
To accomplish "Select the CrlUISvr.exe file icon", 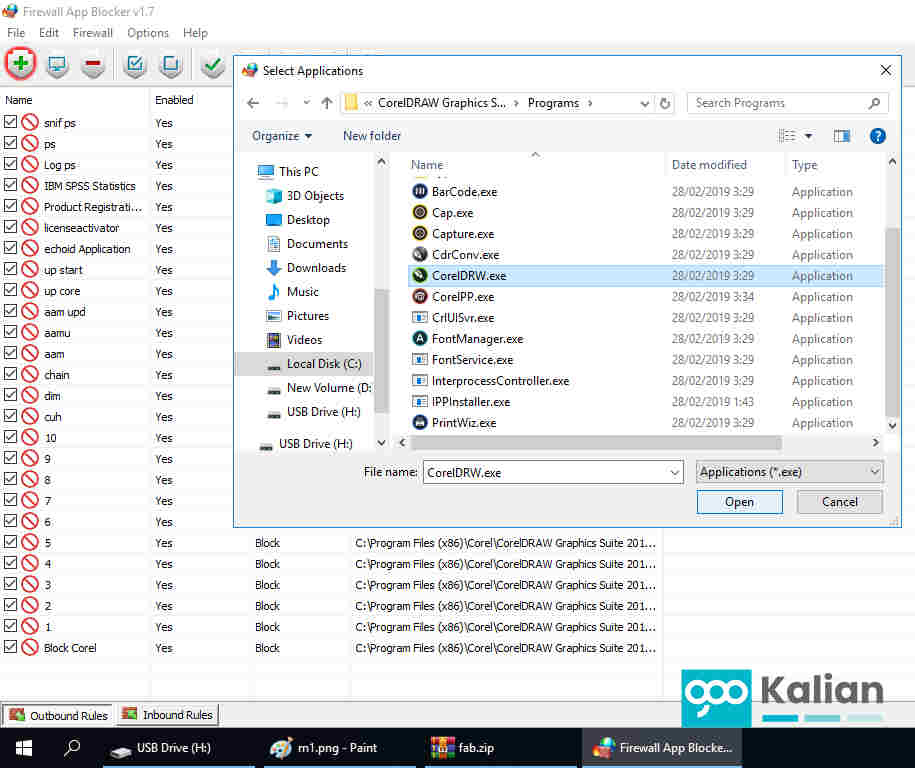I will [420, 317].
